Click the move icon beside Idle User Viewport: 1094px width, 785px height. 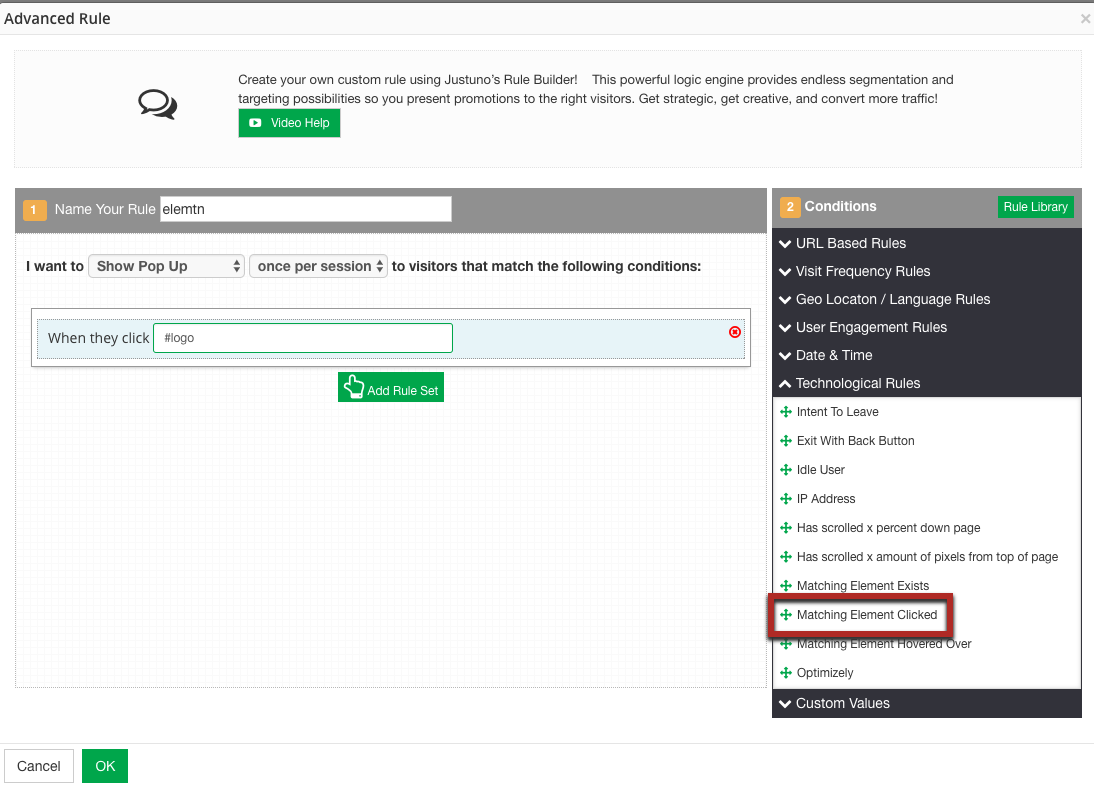click(786, 470)
